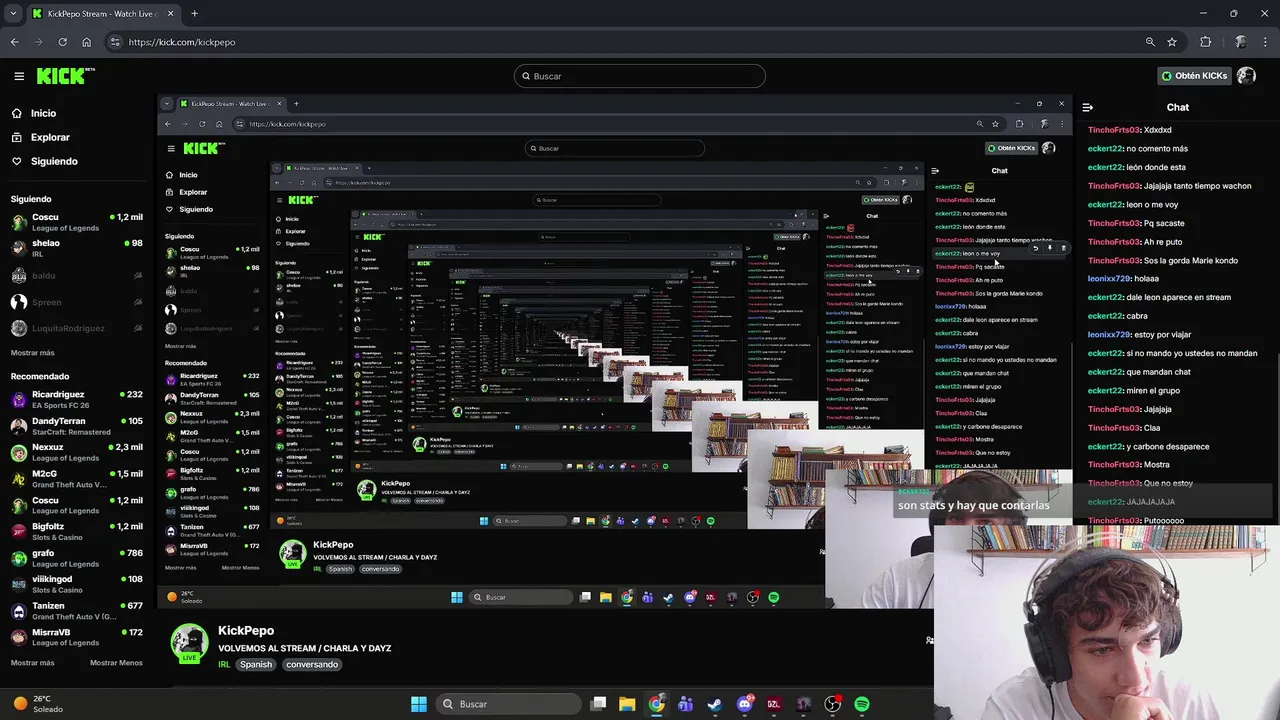Open the browser extensions puzzle icon
The height and width of the screenshot is (720, 1280).
(x=1206, y=42)
